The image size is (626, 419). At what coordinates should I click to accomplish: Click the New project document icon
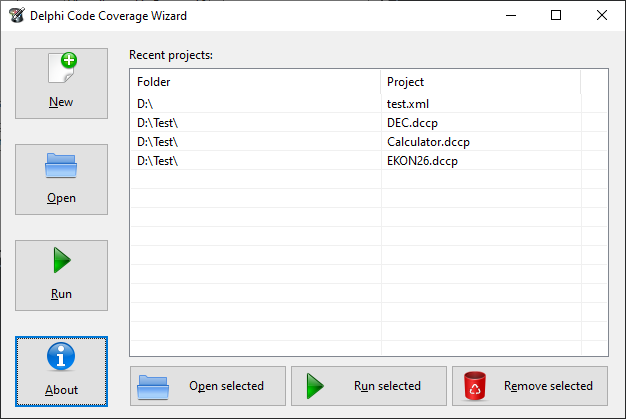(63, 68)
